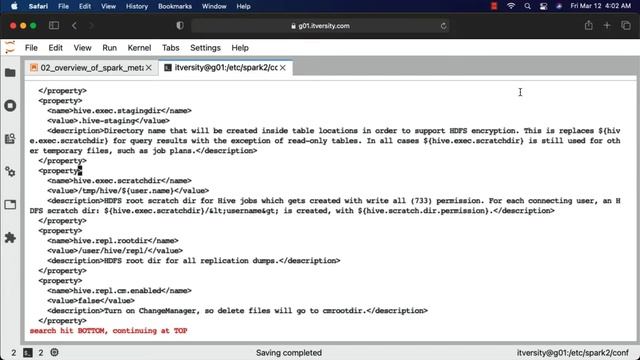640x360 pixels.
Task: Open Safari's History menu in macOS menu bar
Action: 137,6
